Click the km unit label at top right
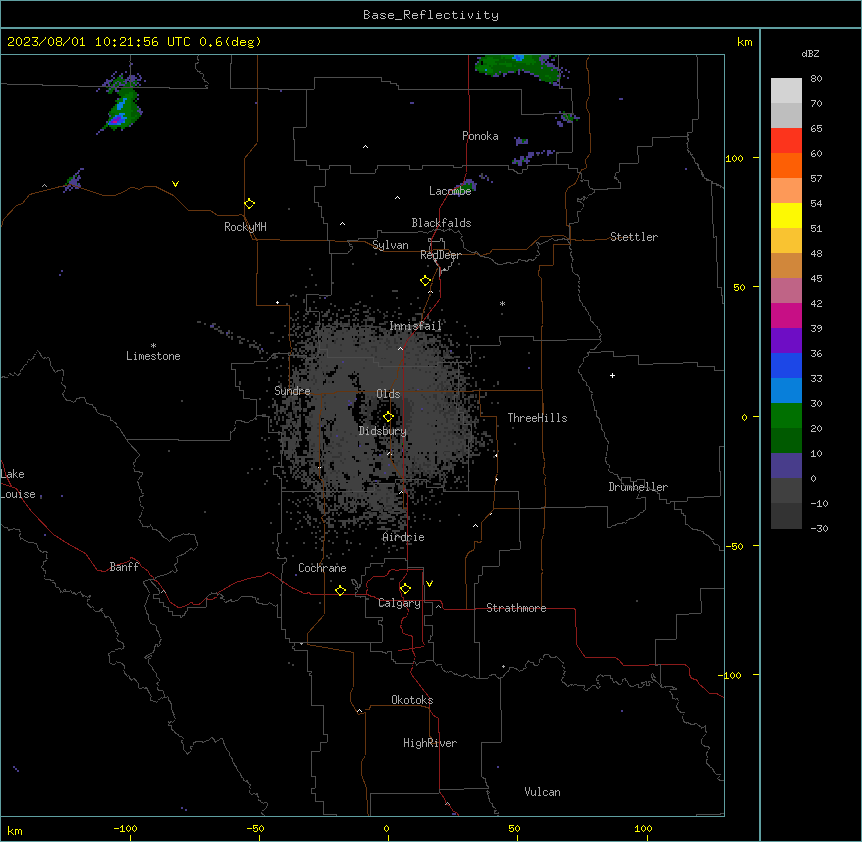This screenshot has width=862, height=842. [744, 42]
